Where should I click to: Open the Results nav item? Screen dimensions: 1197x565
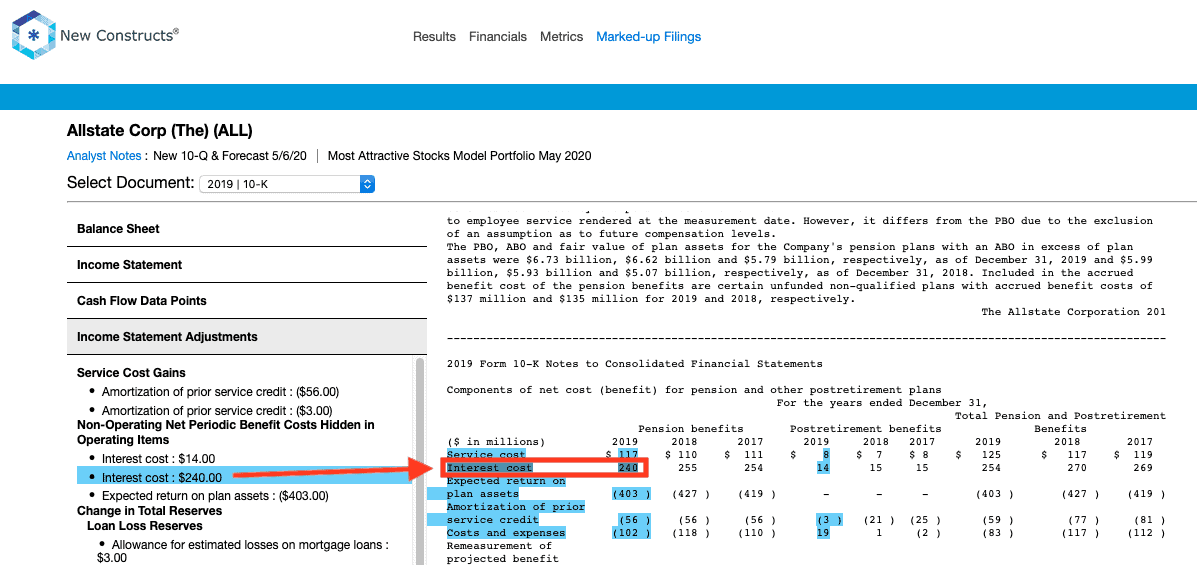tap(434, 37)
